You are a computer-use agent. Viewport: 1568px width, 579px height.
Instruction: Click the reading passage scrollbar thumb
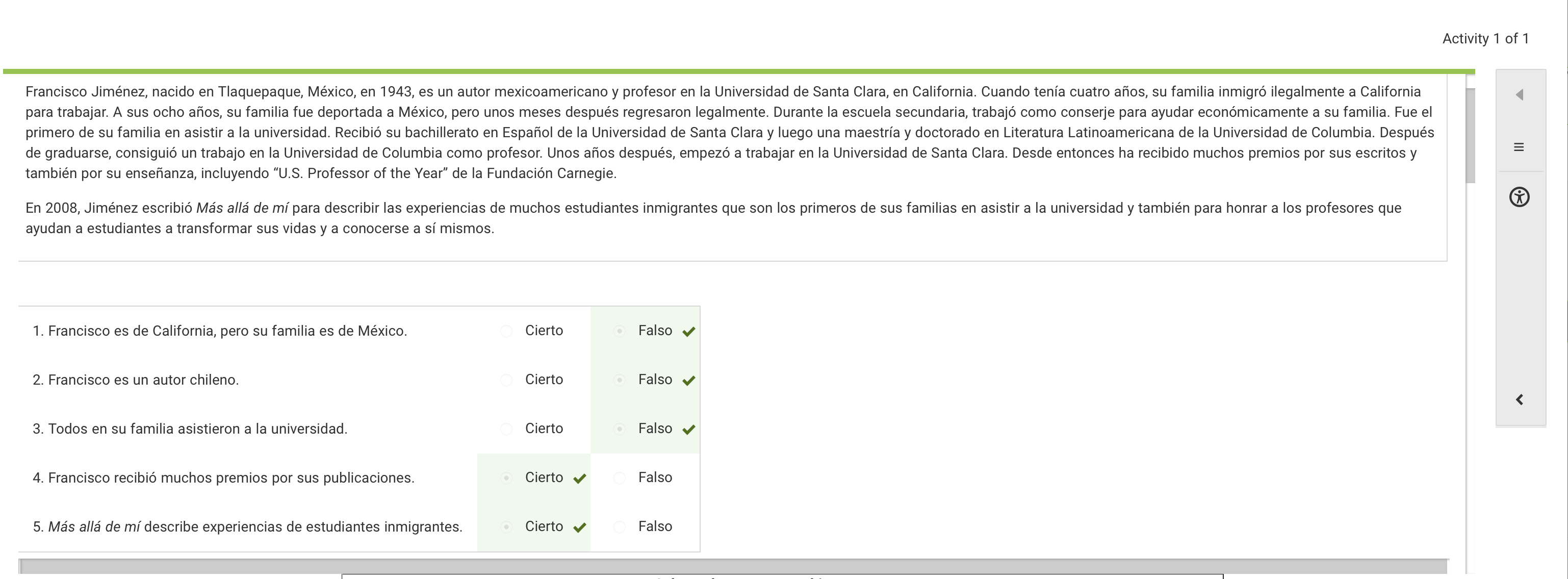1470,135
